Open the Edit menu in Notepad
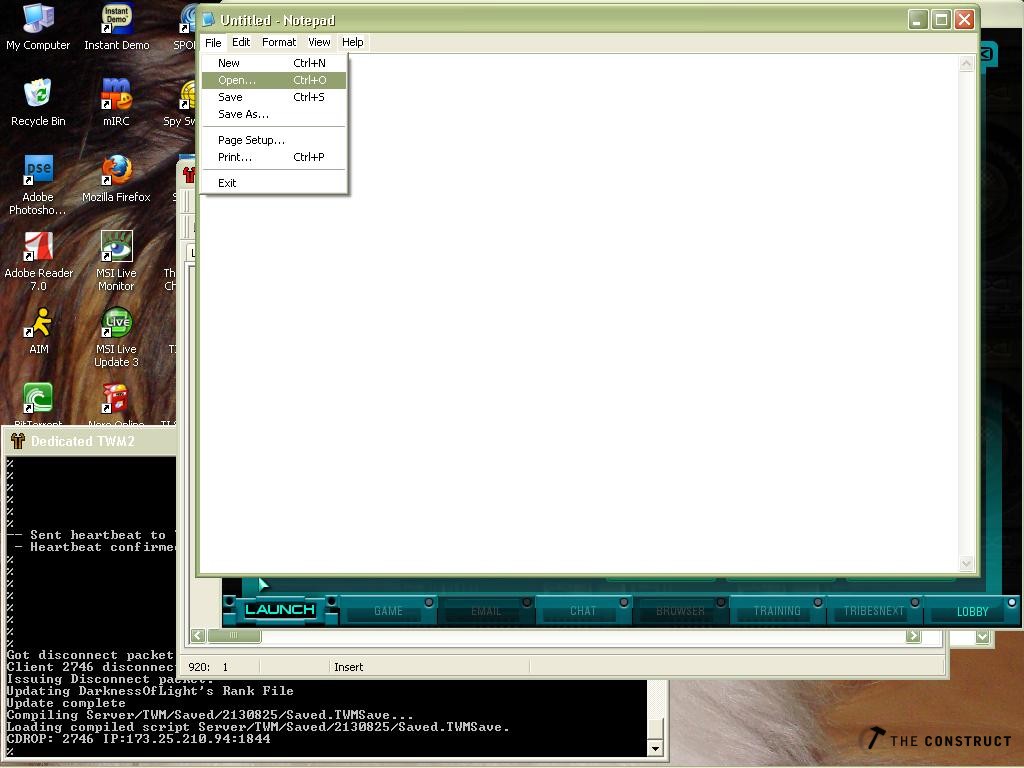The width and height of the screenshot is (1024, 768). click(x=241, y=42)
